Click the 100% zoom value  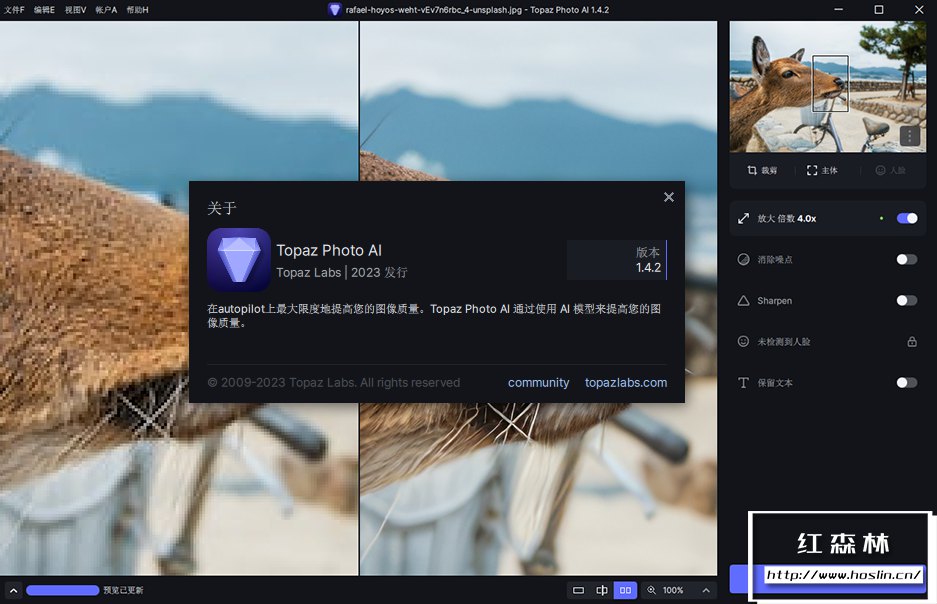pos(673,590)
